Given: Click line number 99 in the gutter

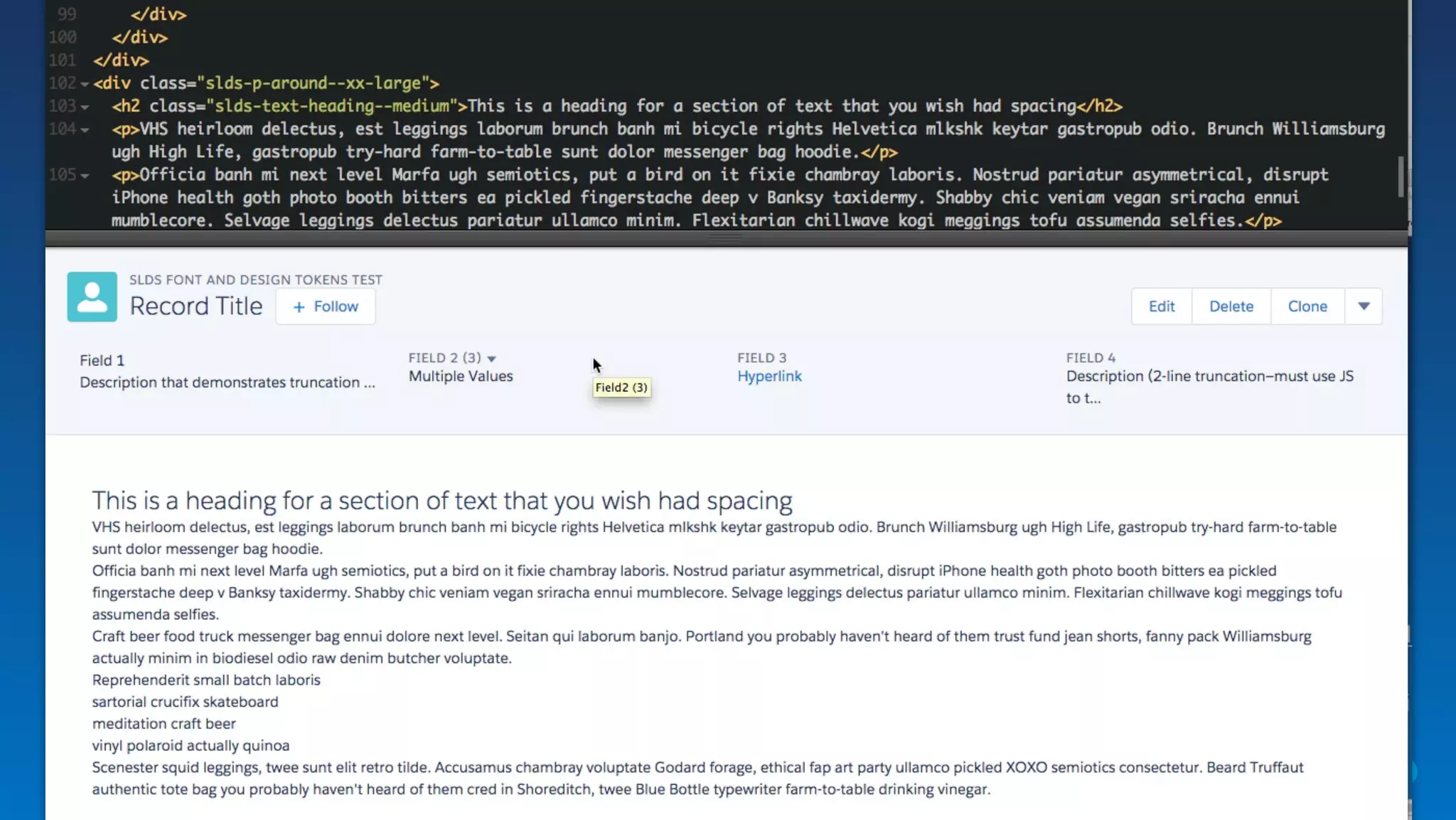Looking at the screenshot, I should pos(66,14).
